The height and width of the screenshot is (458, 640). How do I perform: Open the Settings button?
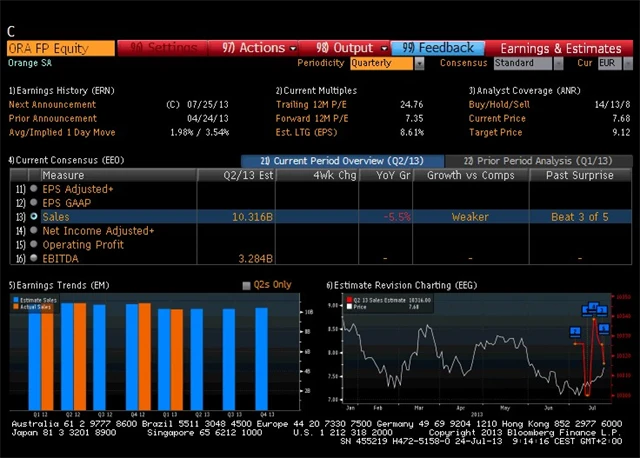click(x=164, y=47)
